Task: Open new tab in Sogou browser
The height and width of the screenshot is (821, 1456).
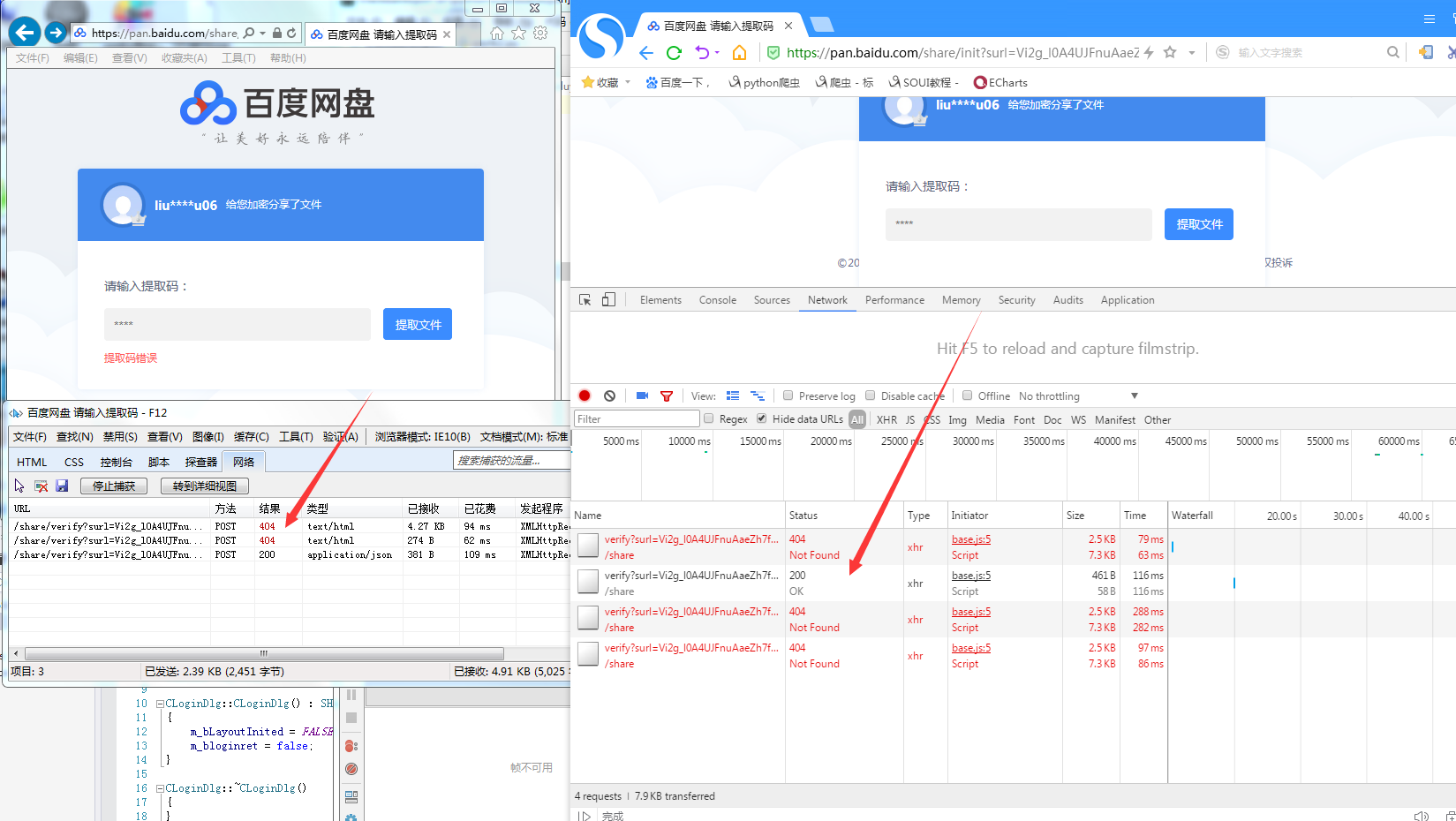Action: [821, 25]
